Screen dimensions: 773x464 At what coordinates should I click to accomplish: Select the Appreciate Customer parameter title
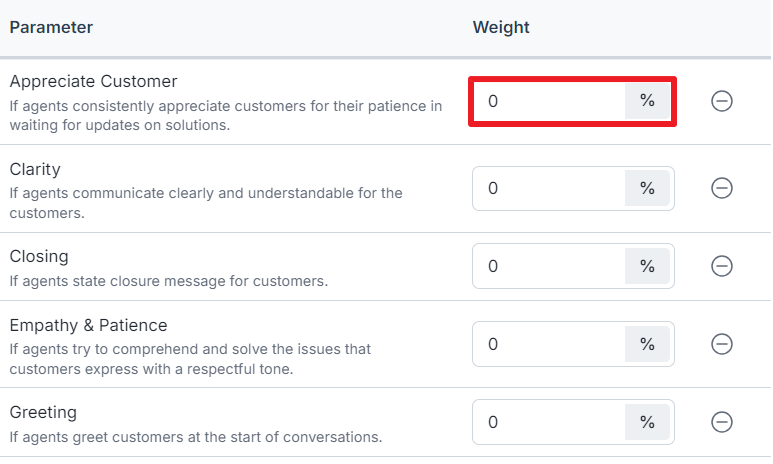(93, 81)
